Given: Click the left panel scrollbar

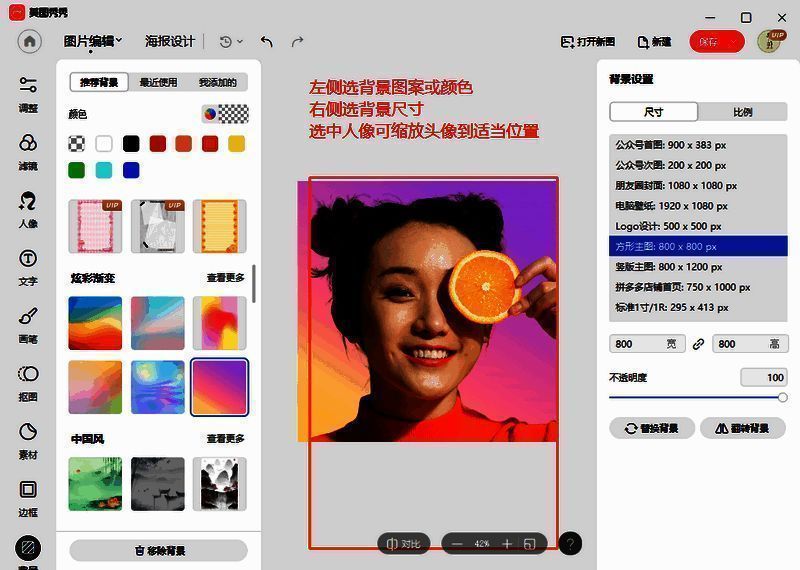Looking at the screenshot, I should [254, 283].
